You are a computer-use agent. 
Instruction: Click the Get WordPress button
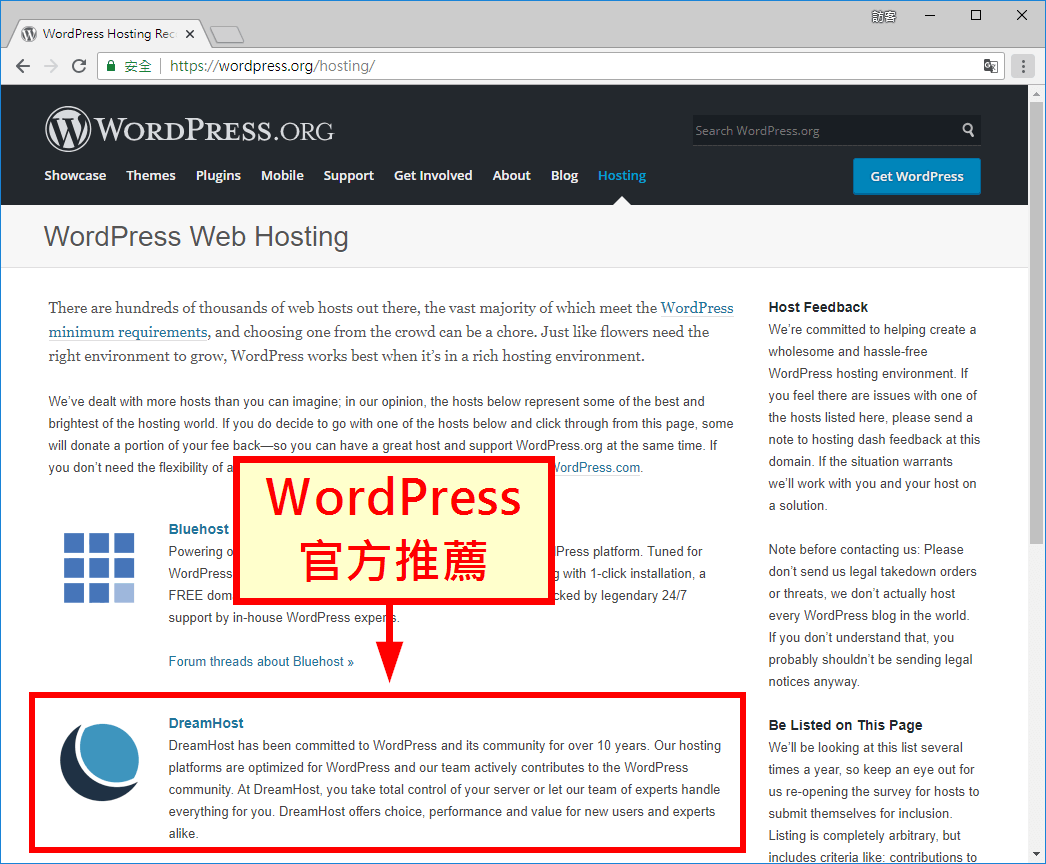coord(916,176)
